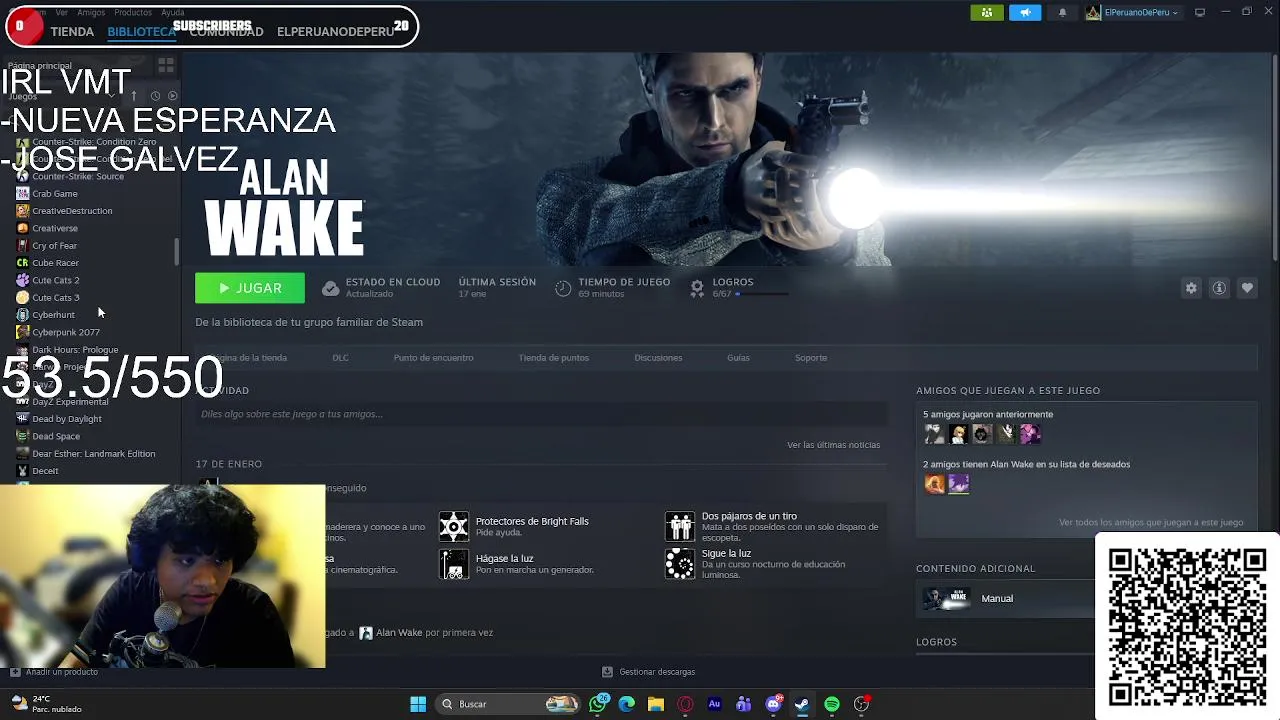Screen dimensions: 1280x720
Task: Click the Logros 6/67 progress bar
Action: tap(763, 294)
